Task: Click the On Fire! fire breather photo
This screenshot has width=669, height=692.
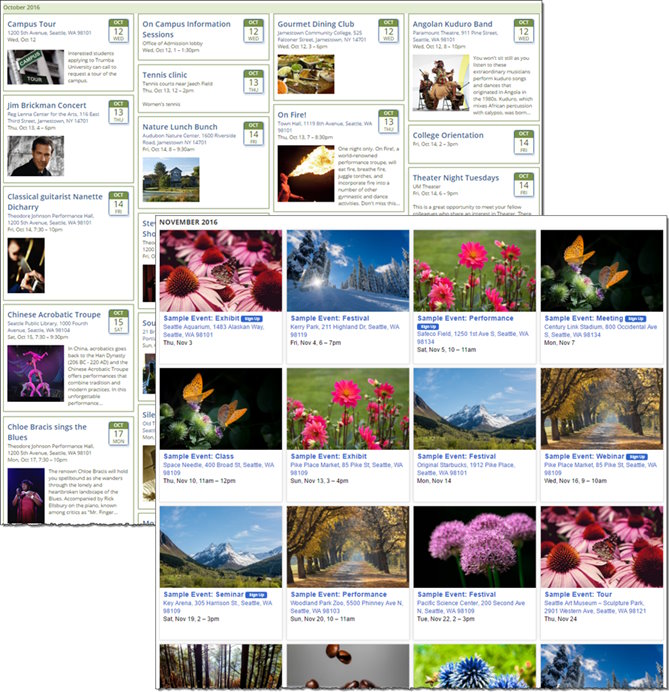Action: tap(305, 173)
